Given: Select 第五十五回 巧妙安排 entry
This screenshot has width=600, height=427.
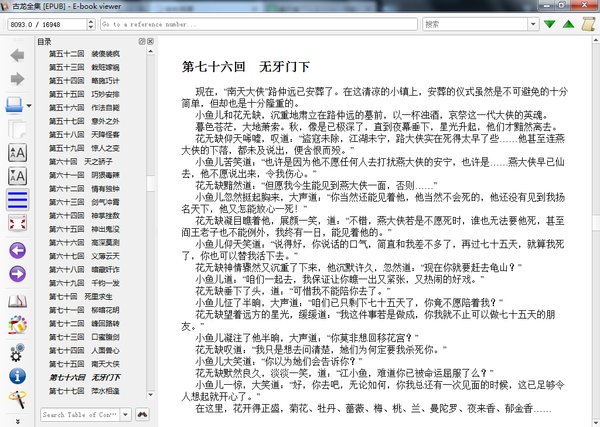Looking at the screenshot, I should point(84,94).
